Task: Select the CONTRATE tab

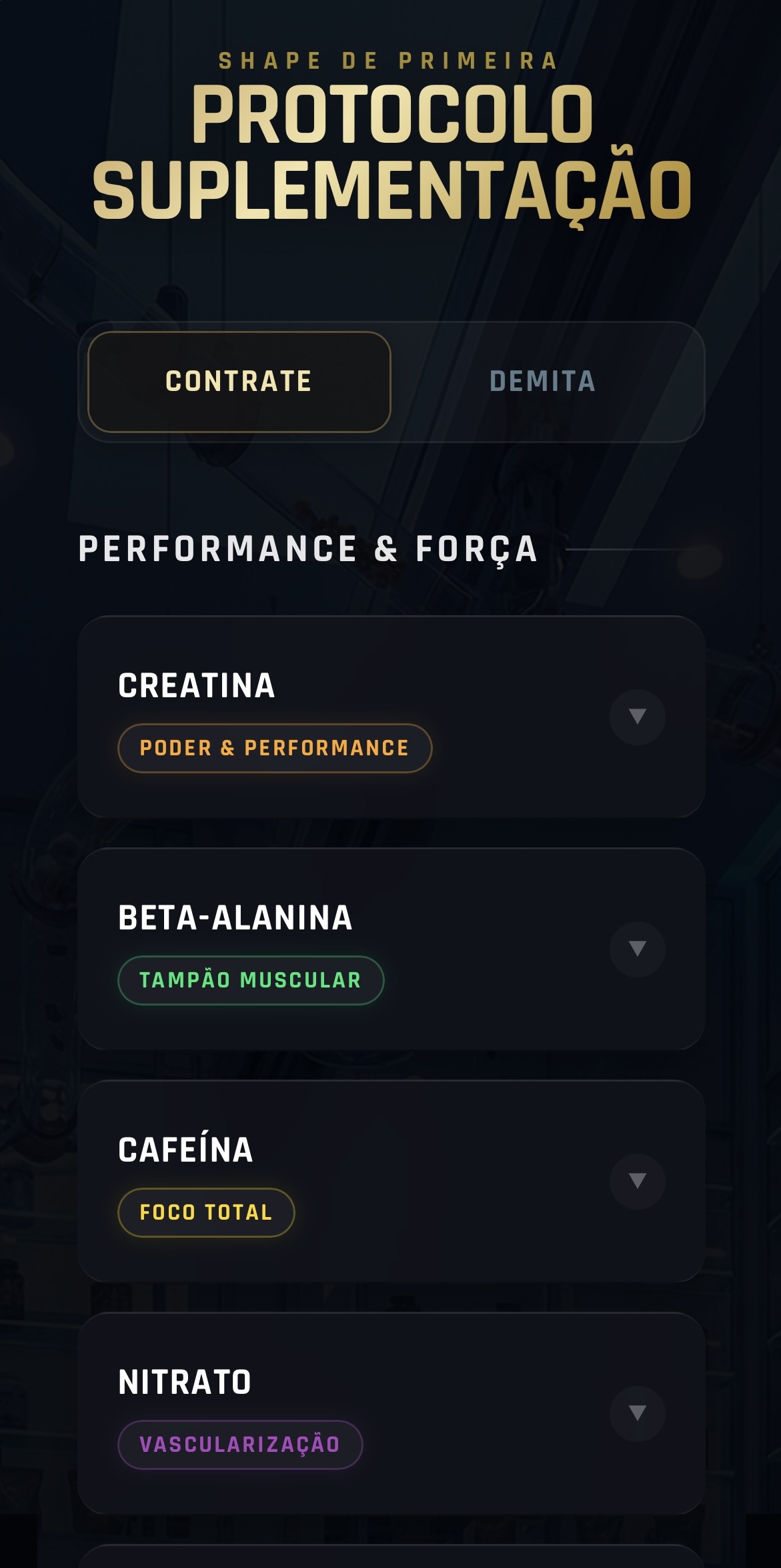Action: coord(239,382)
